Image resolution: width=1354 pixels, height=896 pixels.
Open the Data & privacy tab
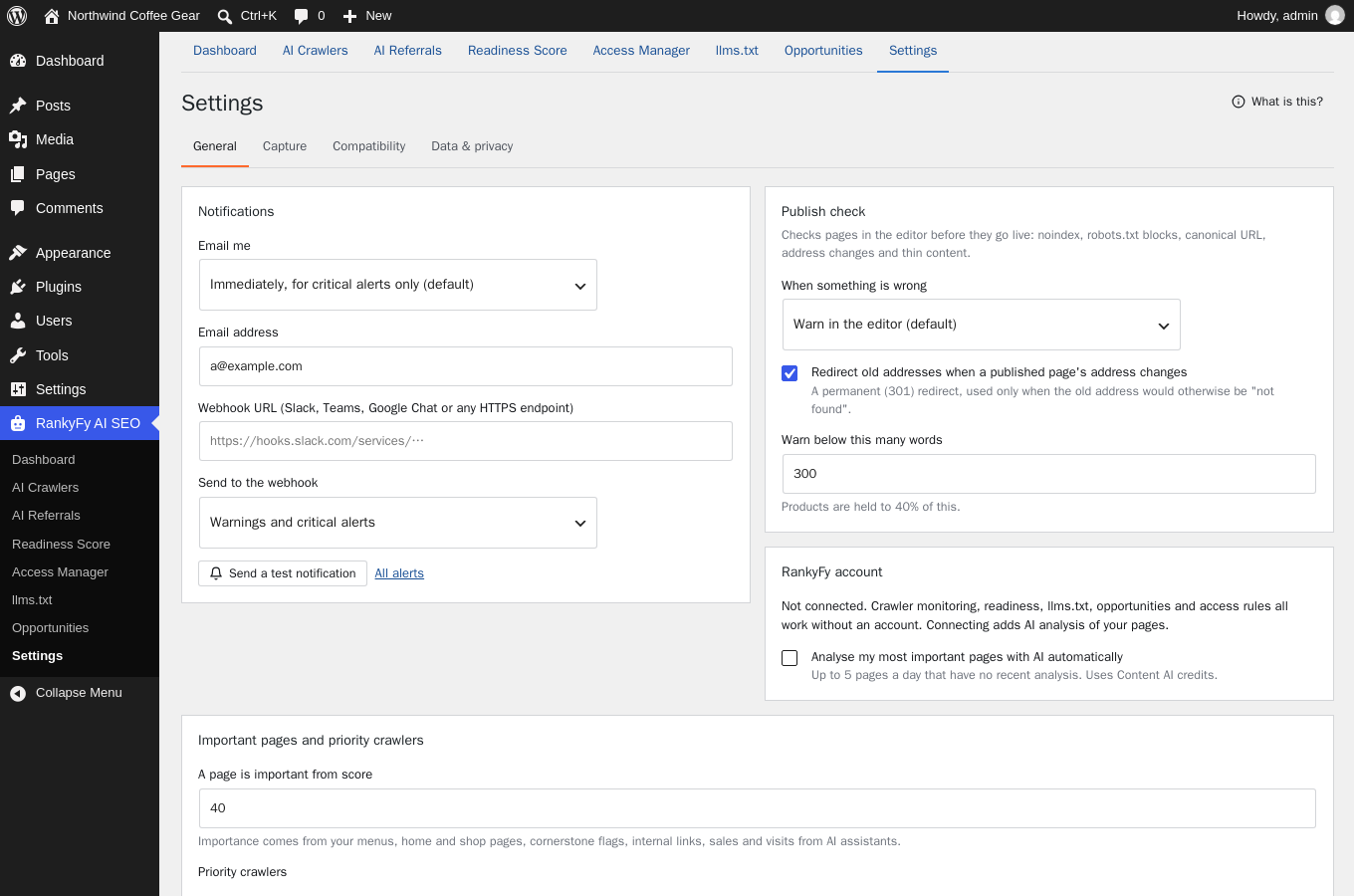472,146
